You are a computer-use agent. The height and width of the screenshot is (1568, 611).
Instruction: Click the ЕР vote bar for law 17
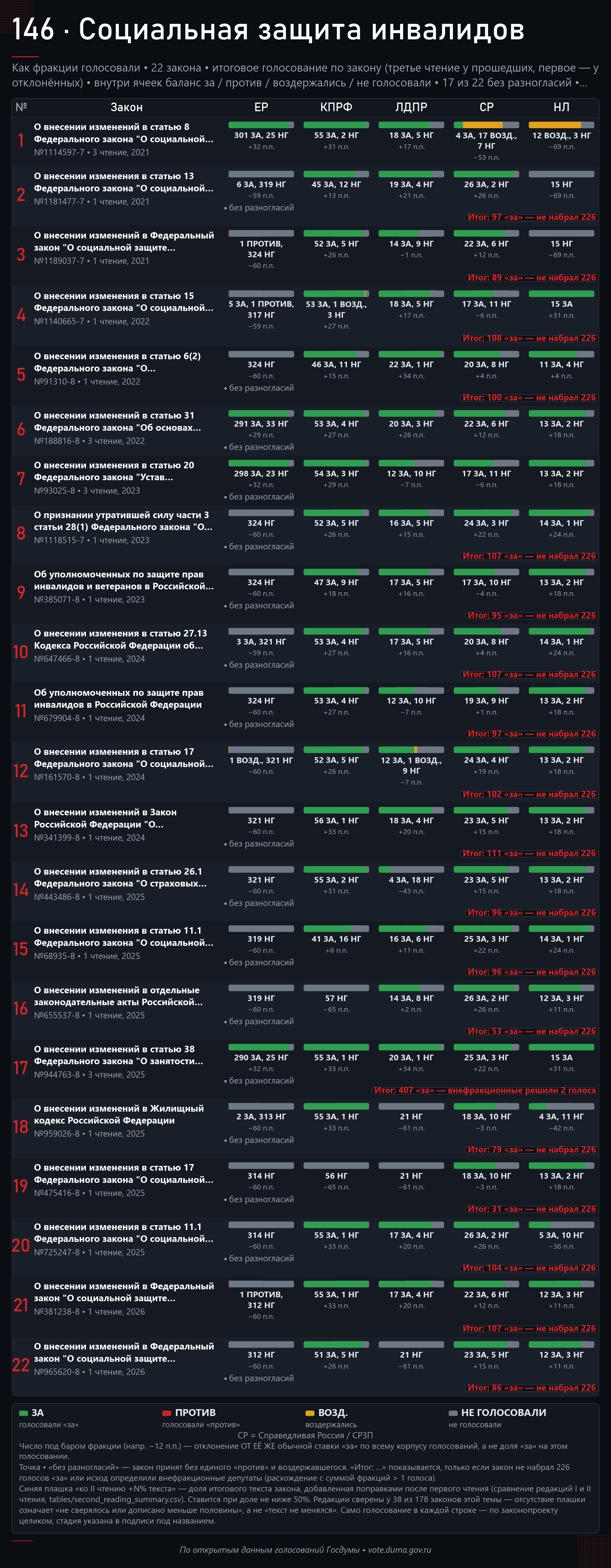click(261, 1047)
